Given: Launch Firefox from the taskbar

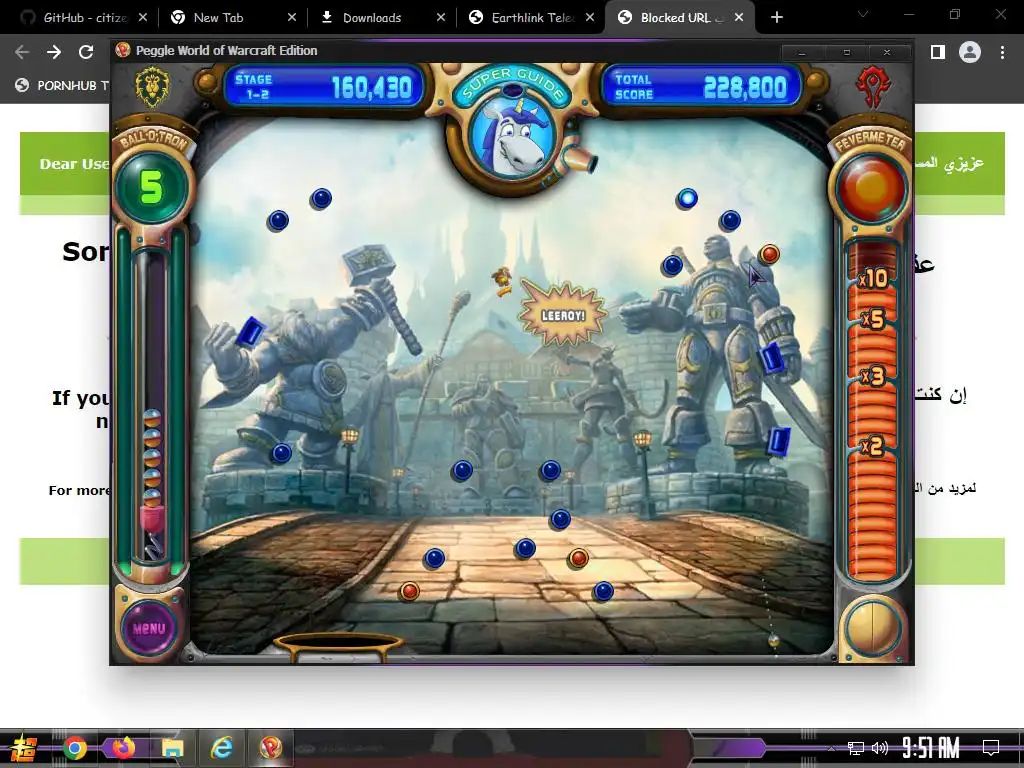Looking at the screenshot, I should pos(123,748).
